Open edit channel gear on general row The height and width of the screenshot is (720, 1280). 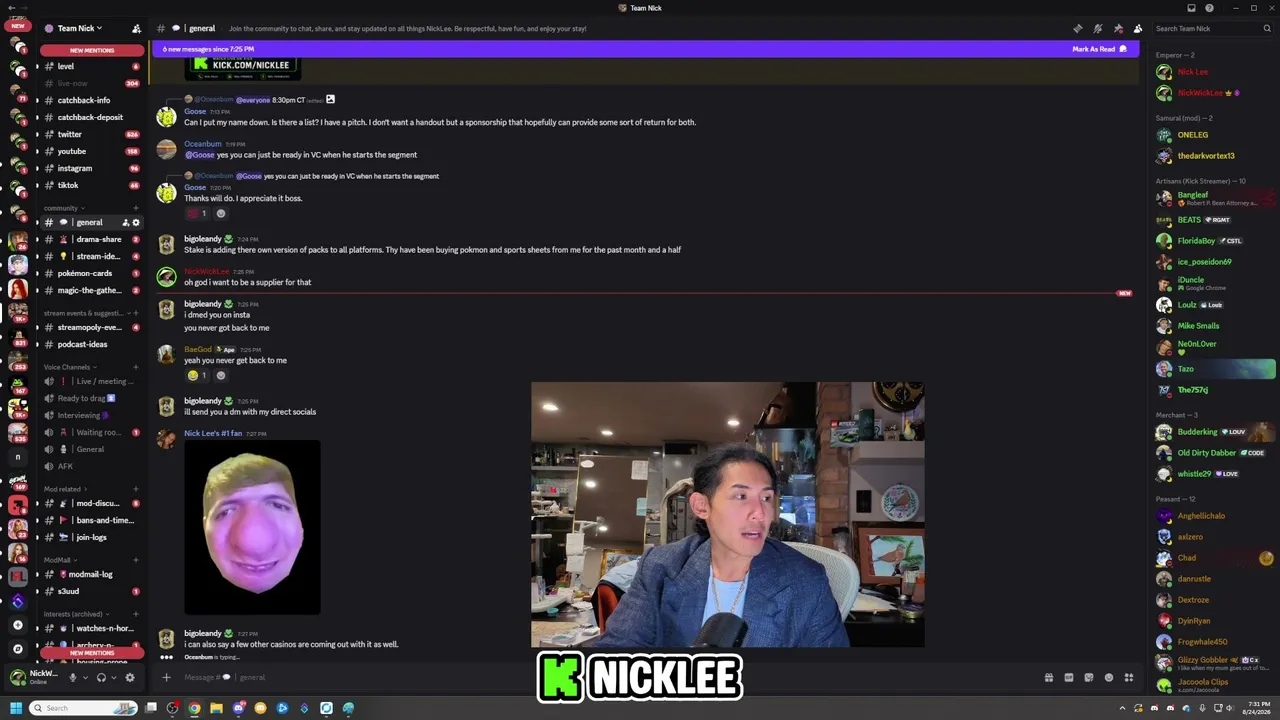tap(136, 222)
